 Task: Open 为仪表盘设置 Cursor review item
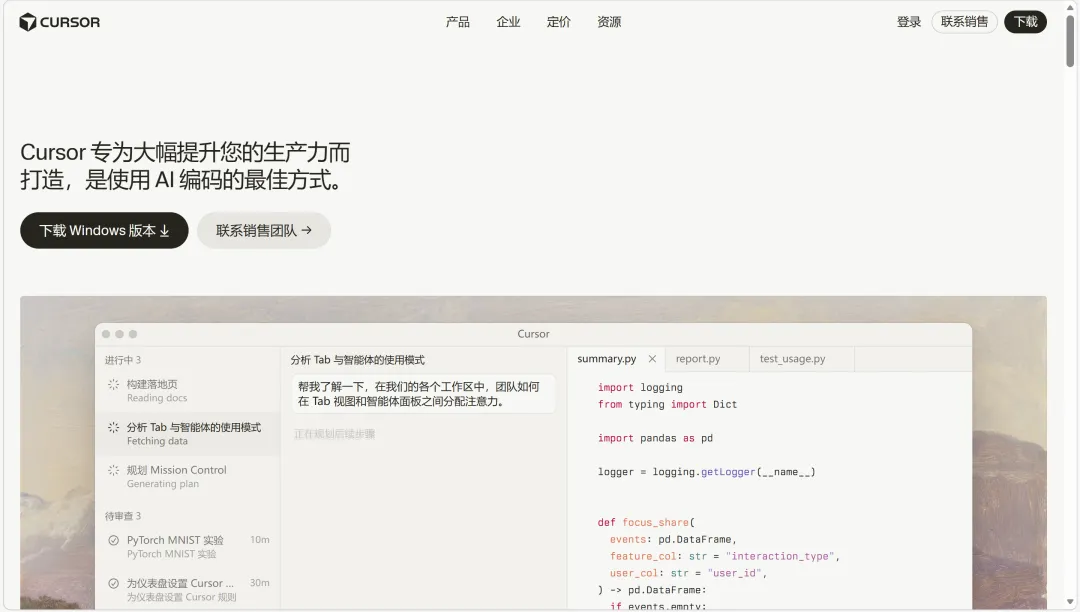[x=187, y=589]
